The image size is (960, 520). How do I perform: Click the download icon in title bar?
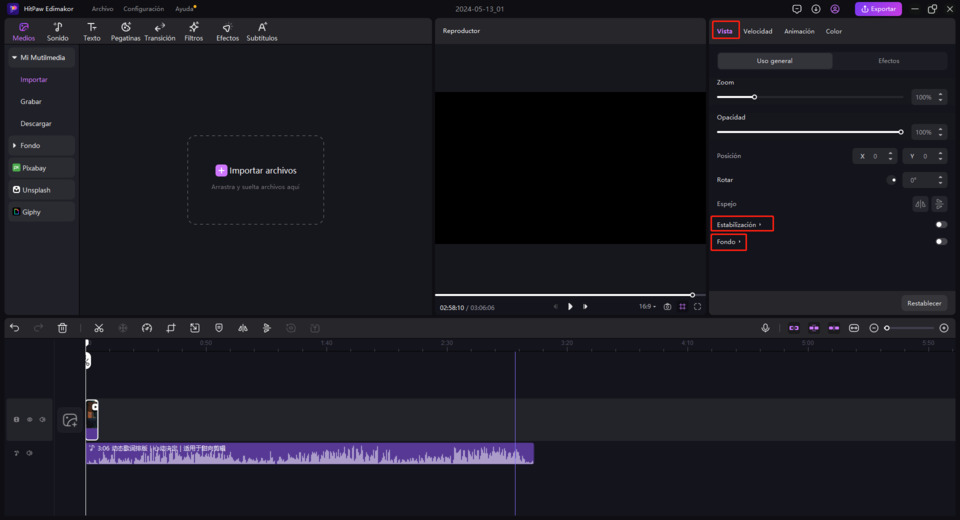coord(816,9)
